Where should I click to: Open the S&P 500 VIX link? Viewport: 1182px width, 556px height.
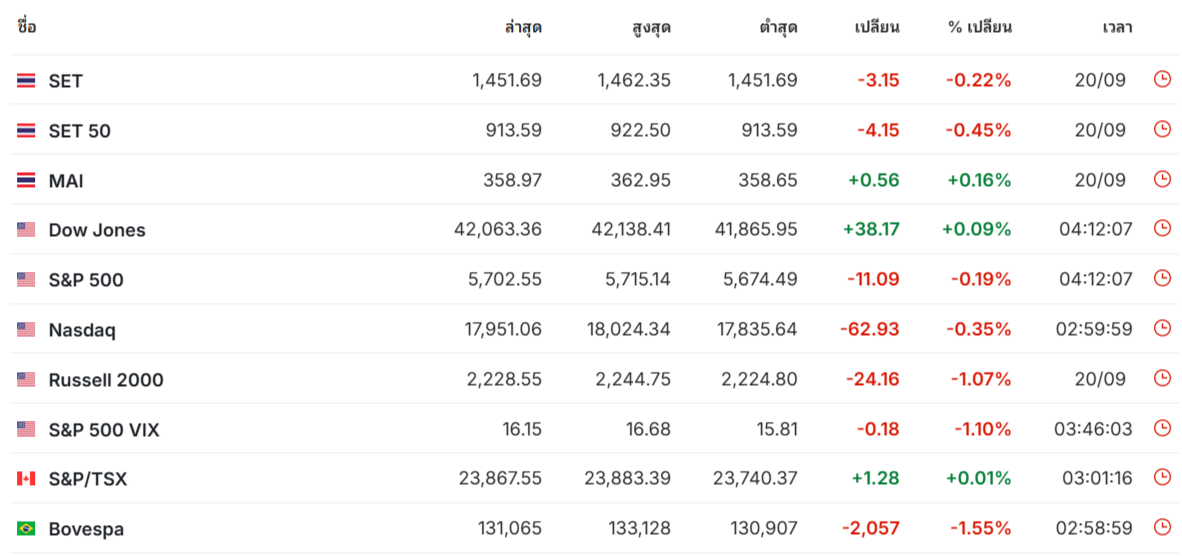pyautogui.click(x=104, y=430)
